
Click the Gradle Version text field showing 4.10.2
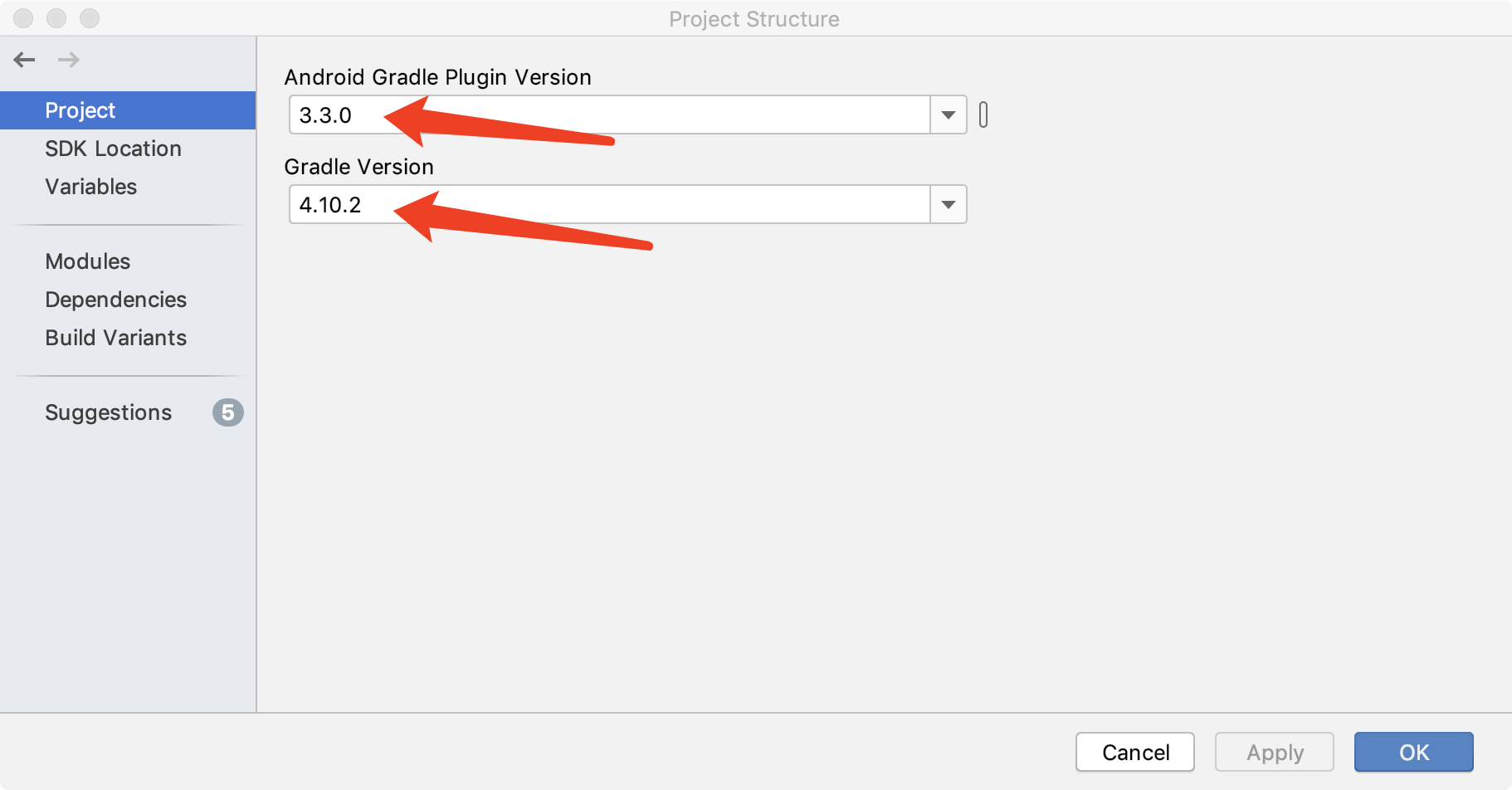[x=610, y=205]
